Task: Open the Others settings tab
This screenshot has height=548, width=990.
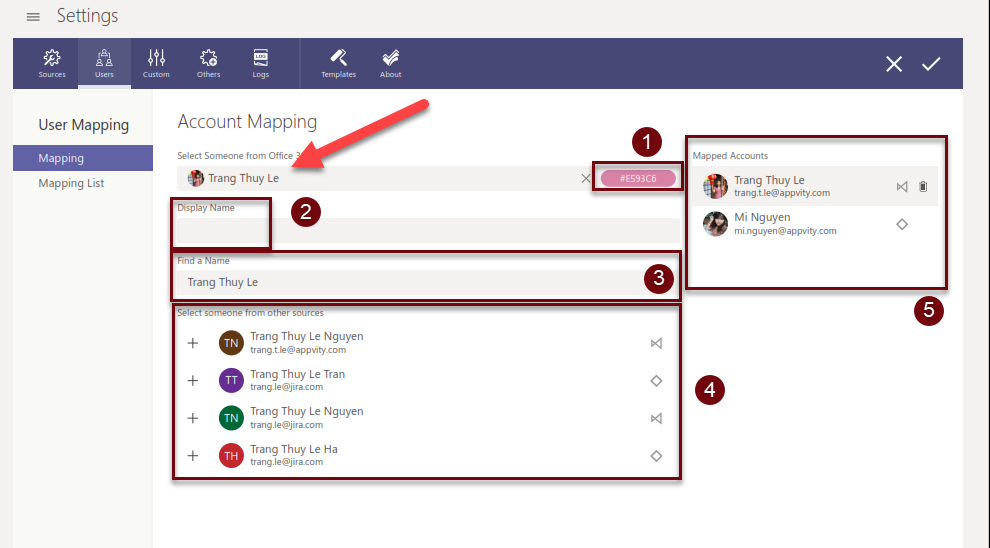Action: tap(208, 63)
